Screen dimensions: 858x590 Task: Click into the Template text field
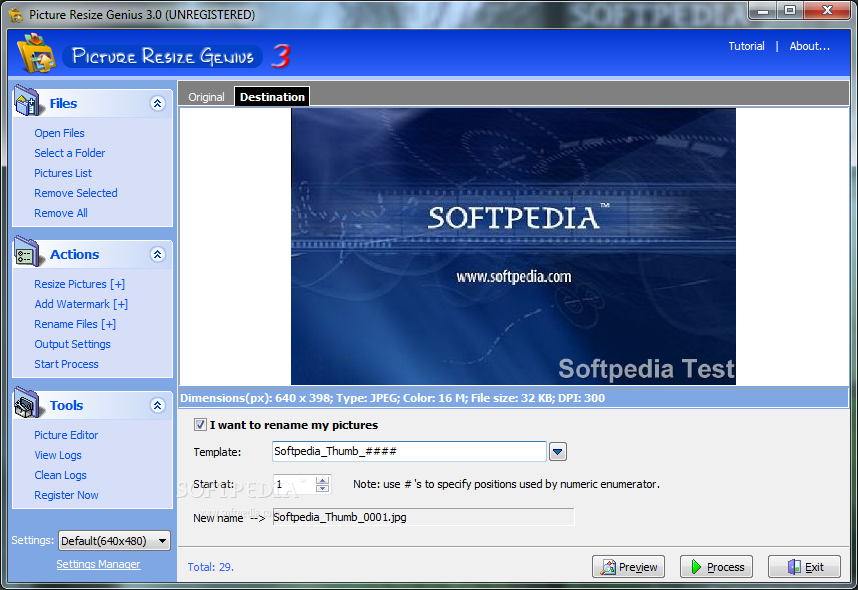coord(409,452)
